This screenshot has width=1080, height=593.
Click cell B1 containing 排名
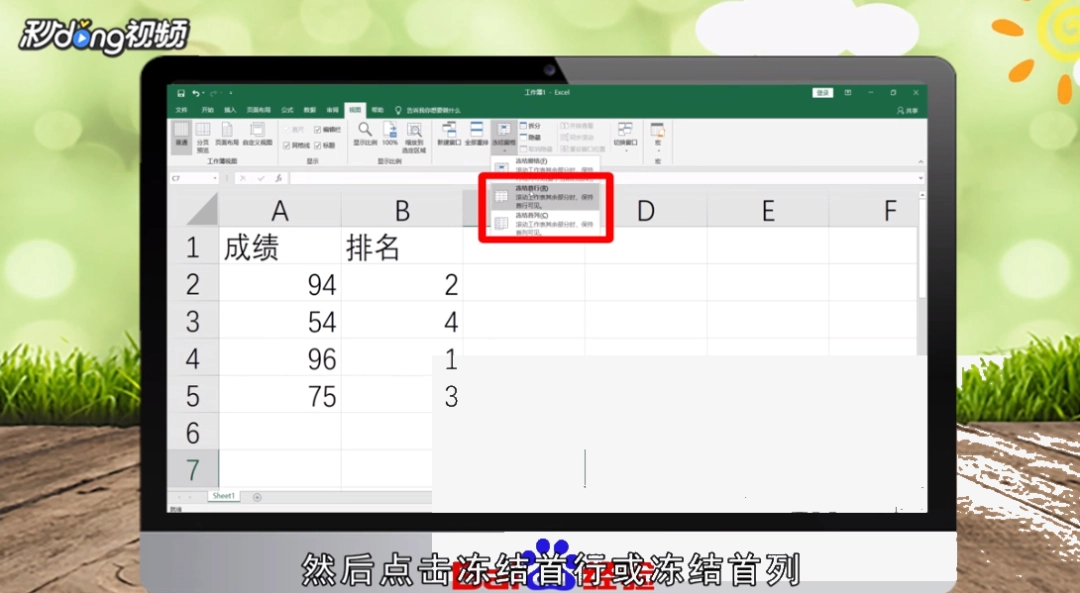click(x=402, y=247)
